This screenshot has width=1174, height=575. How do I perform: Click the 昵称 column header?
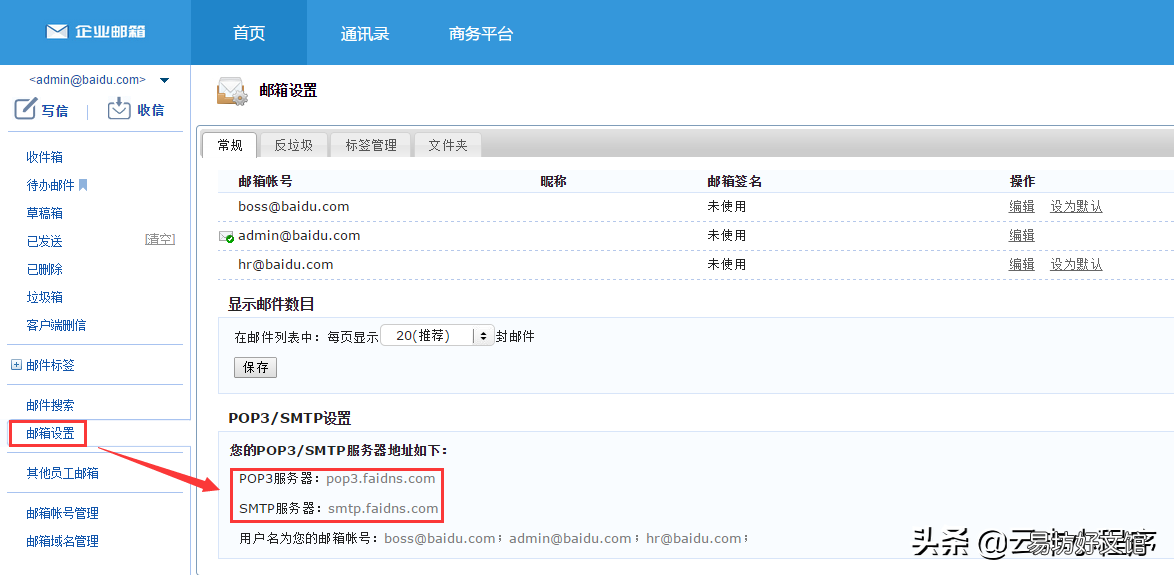click(x=553, y=181)
